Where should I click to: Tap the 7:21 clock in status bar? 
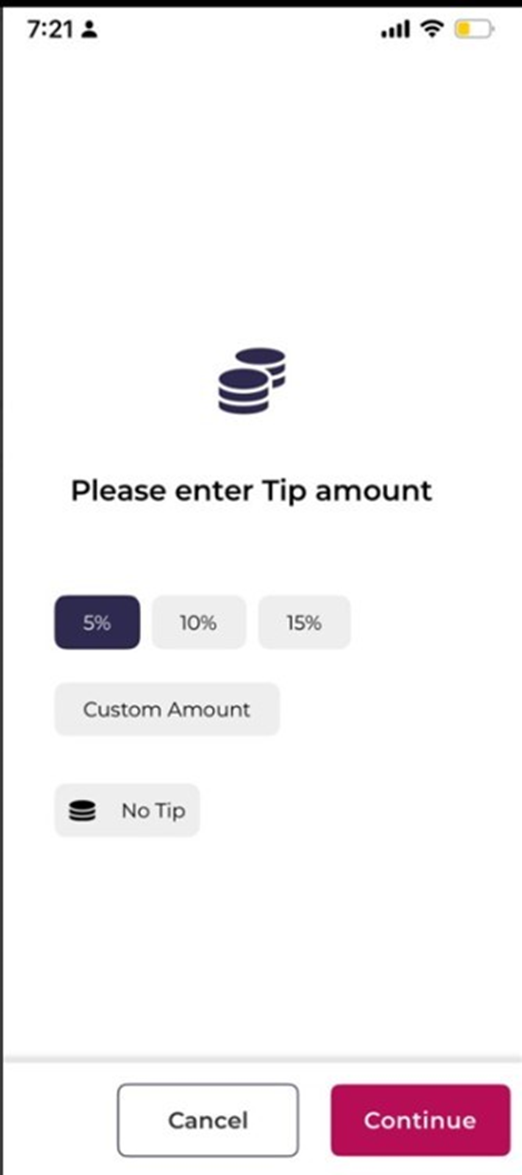[52, 29]
